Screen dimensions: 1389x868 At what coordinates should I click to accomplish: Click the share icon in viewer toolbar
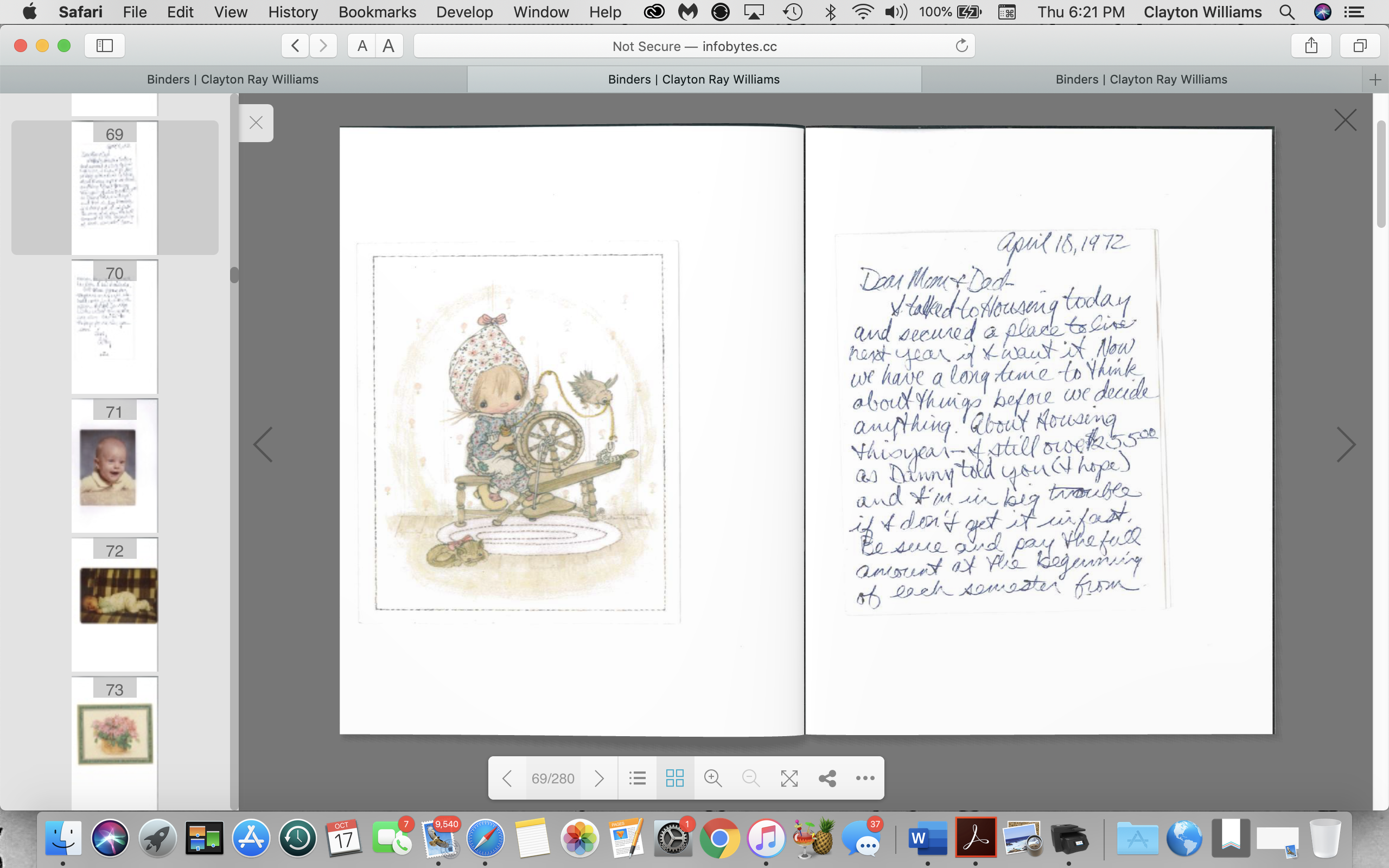827,778
